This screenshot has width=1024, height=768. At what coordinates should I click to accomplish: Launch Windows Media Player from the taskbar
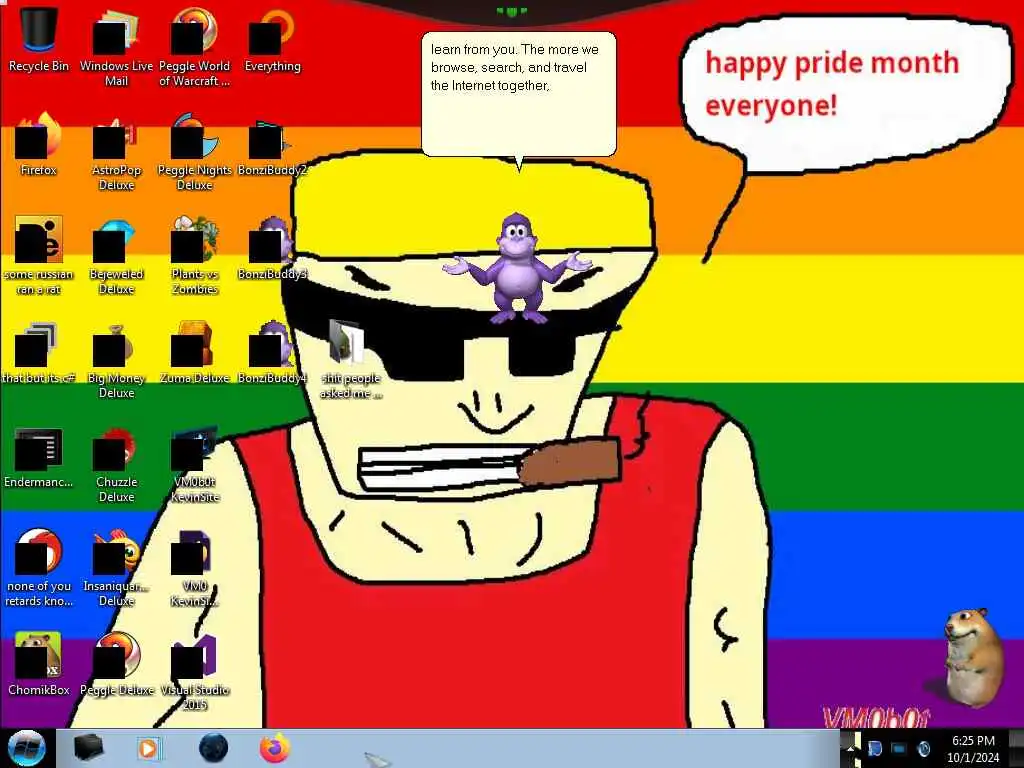149,748
